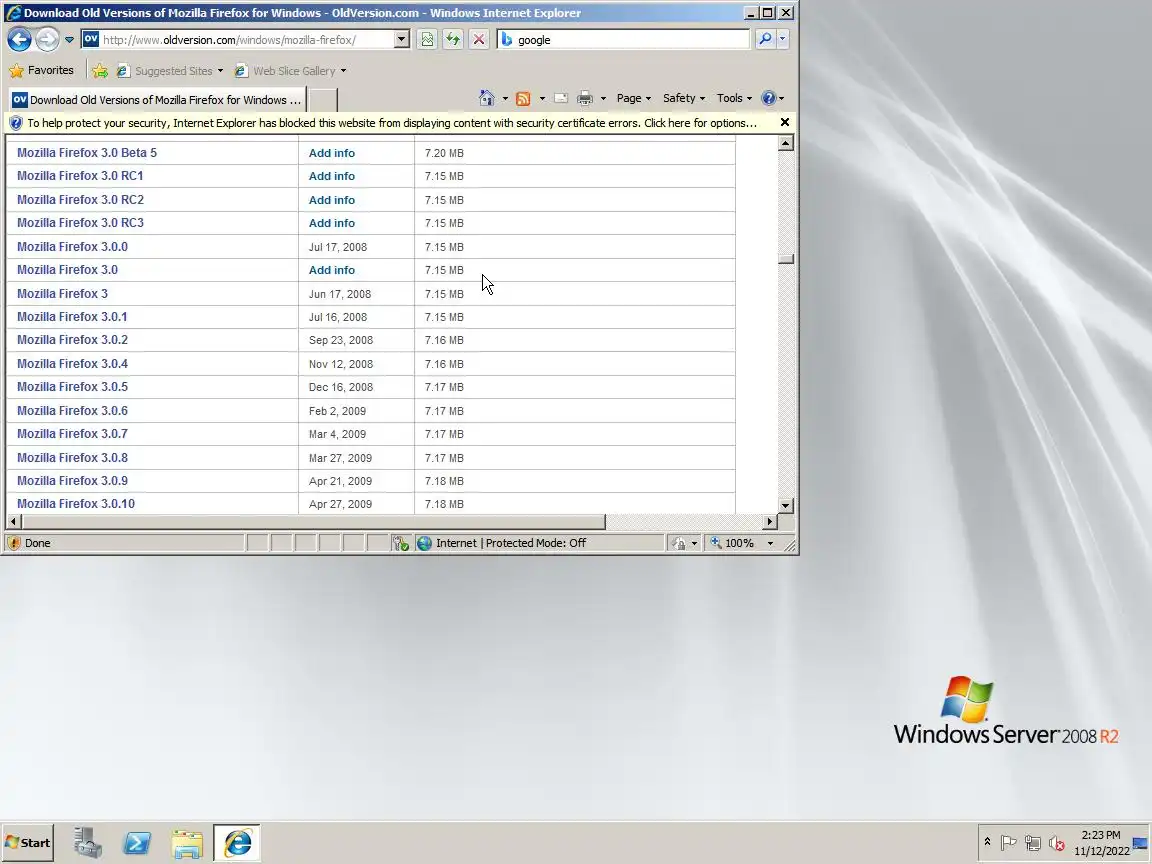Click the oldversion.com address bar
This screenshot has width=1152, height=864.
click(246, 40)
